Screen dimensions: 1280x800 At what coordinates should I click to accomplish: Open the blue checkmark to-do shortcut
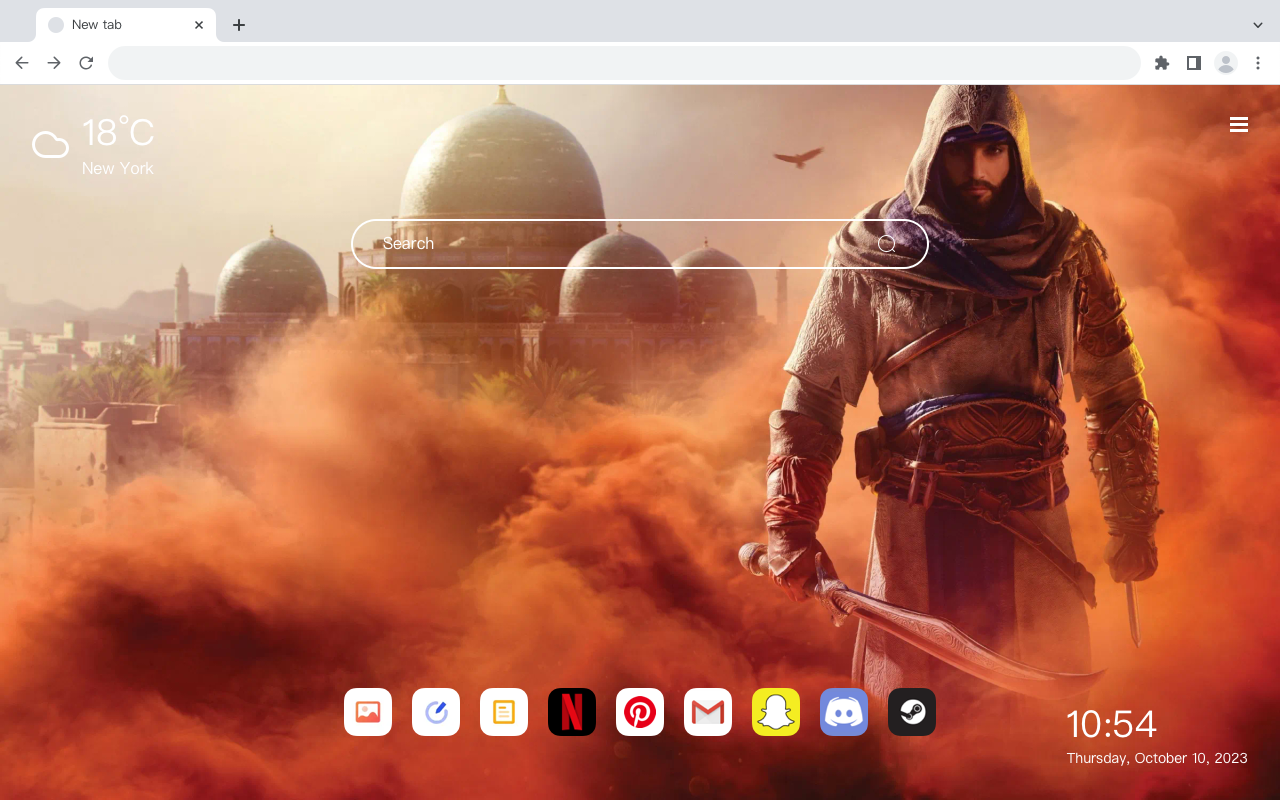[x=436, y=712]
